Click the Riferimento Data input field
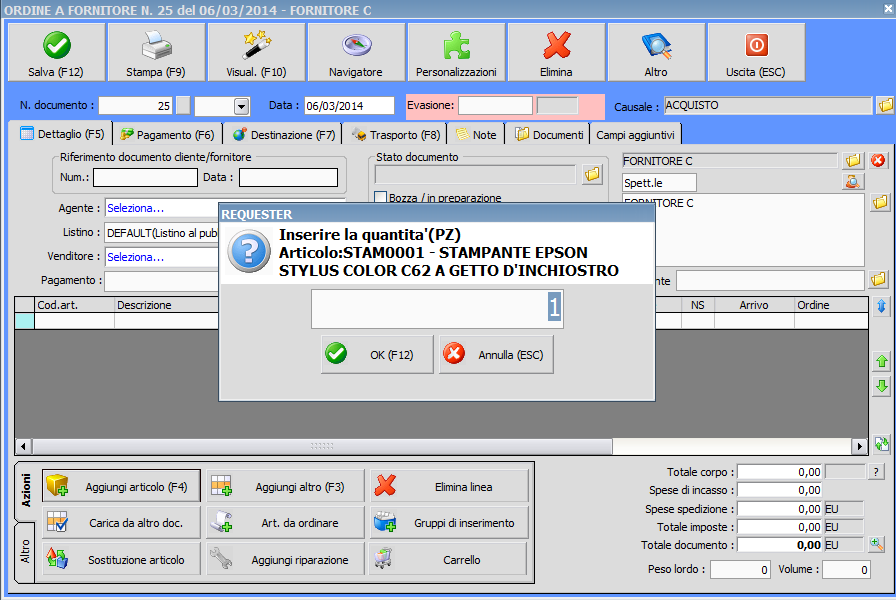 (x=289, y=177)
